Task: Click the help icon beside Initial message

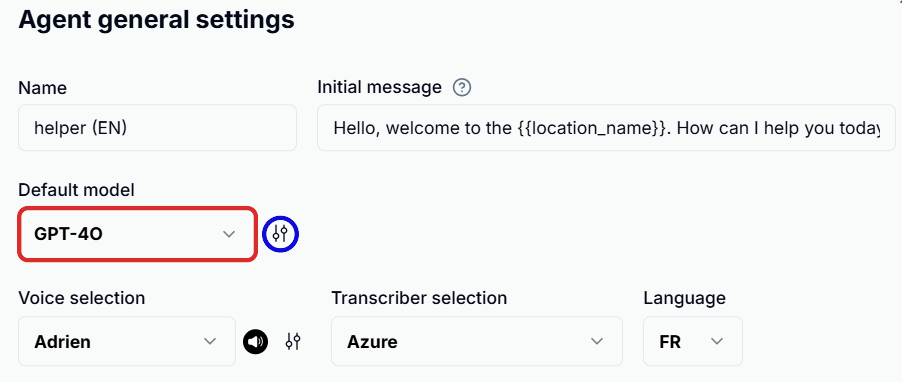Action: tap(462, 87)
